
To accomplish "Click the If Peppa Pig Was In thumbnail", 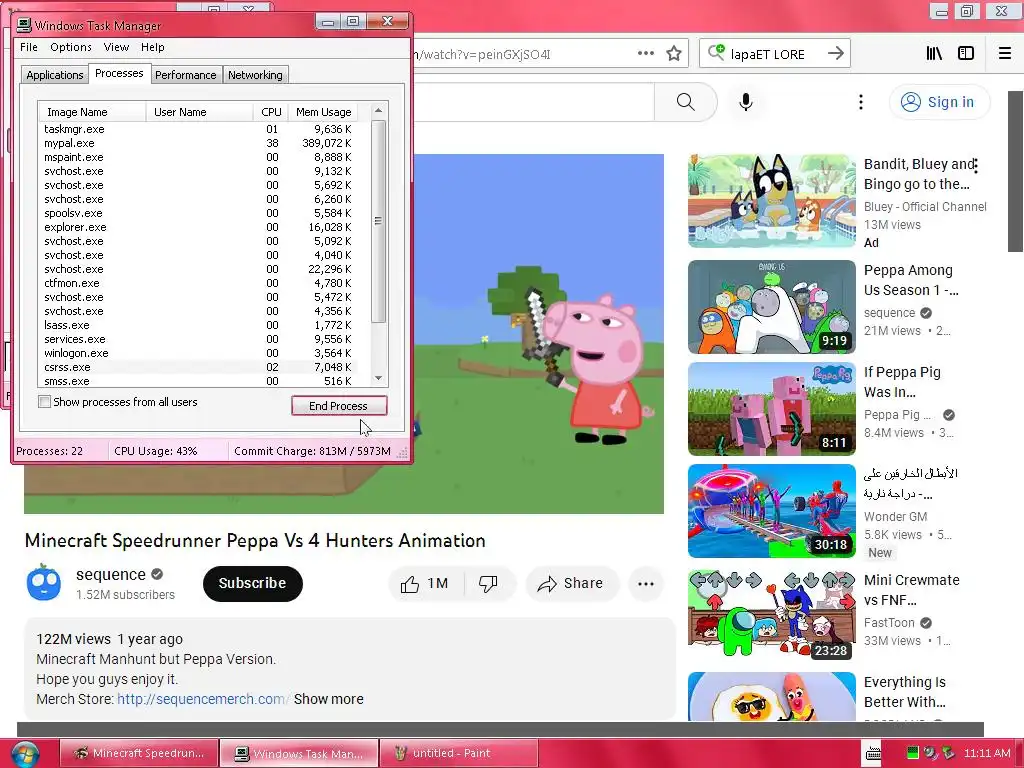I will click(x=771, y=409).
